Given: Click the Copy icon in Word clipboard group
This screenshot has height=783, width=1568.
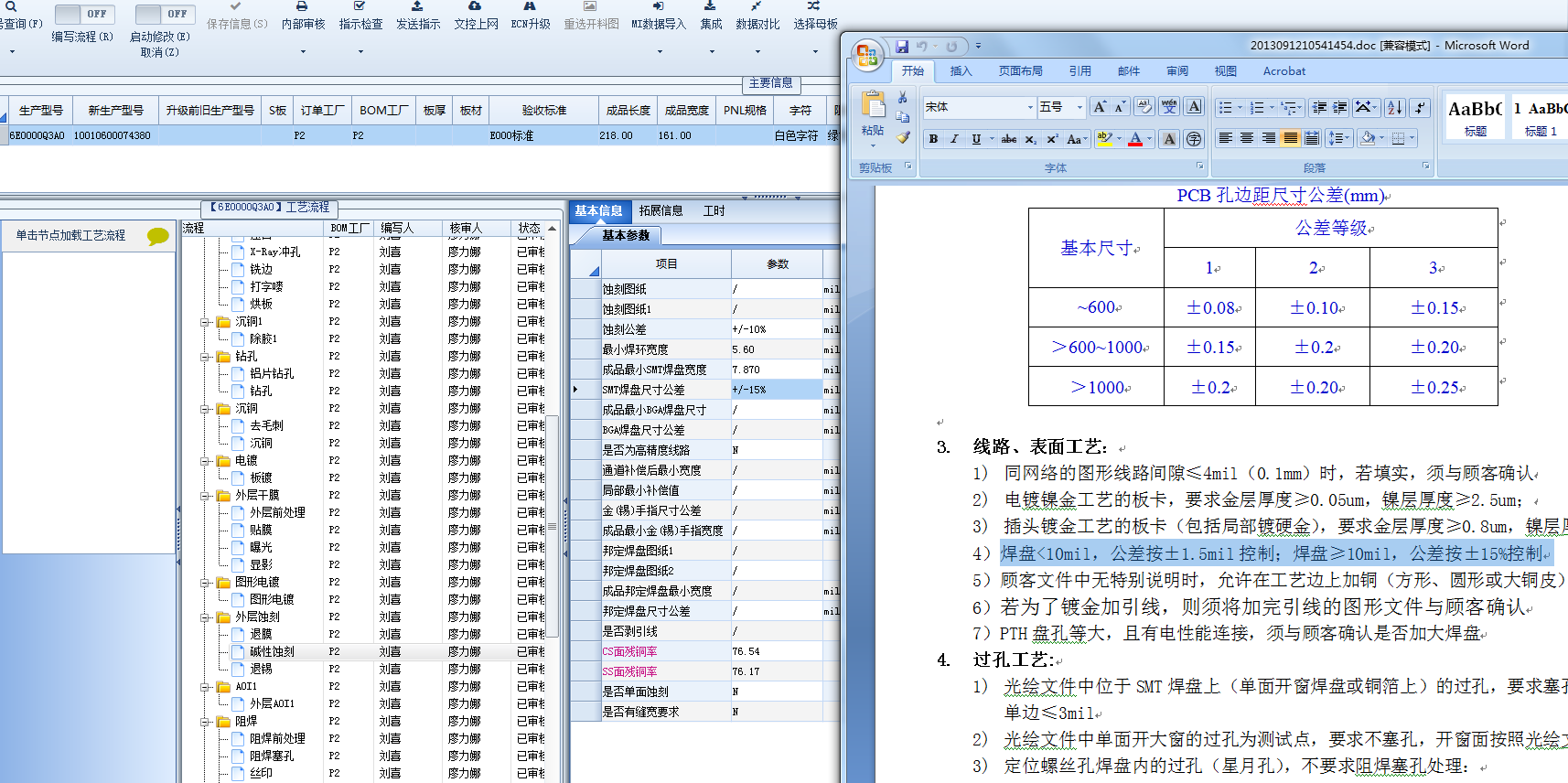Looking at the screenshot, I should coord(903,117).
